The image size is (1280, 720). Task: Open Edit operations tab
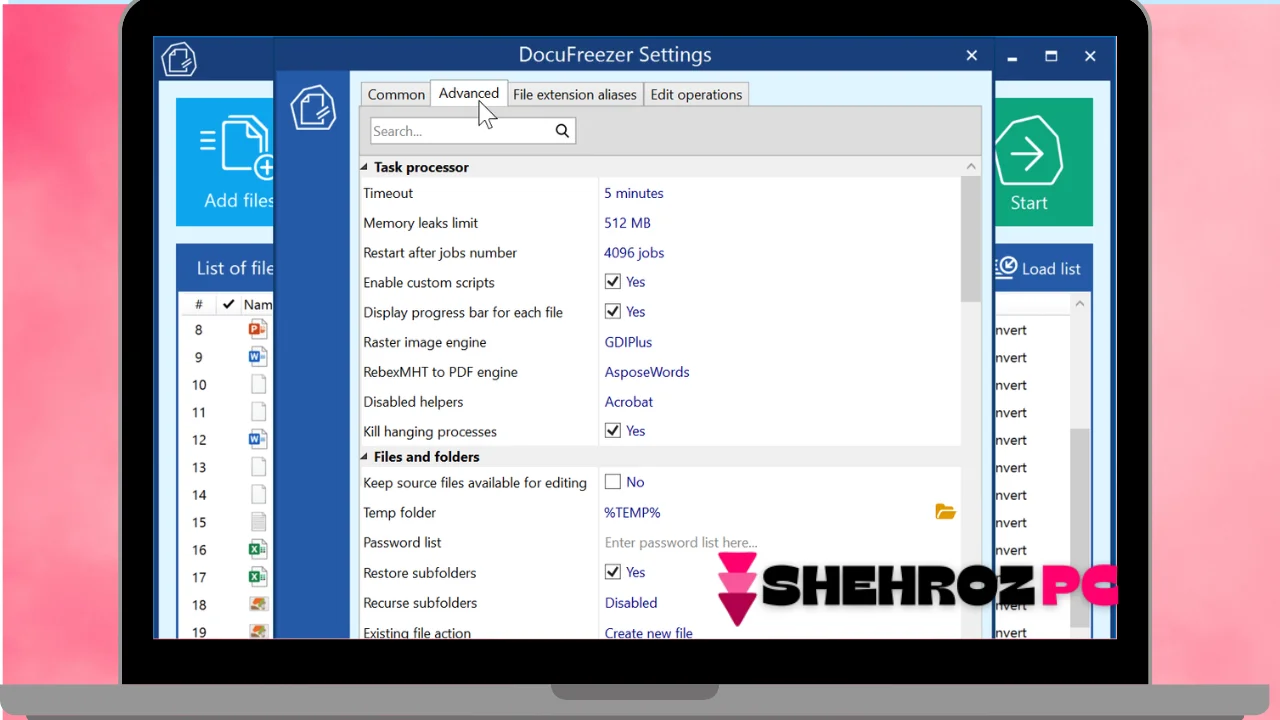(x=696, y=94)
